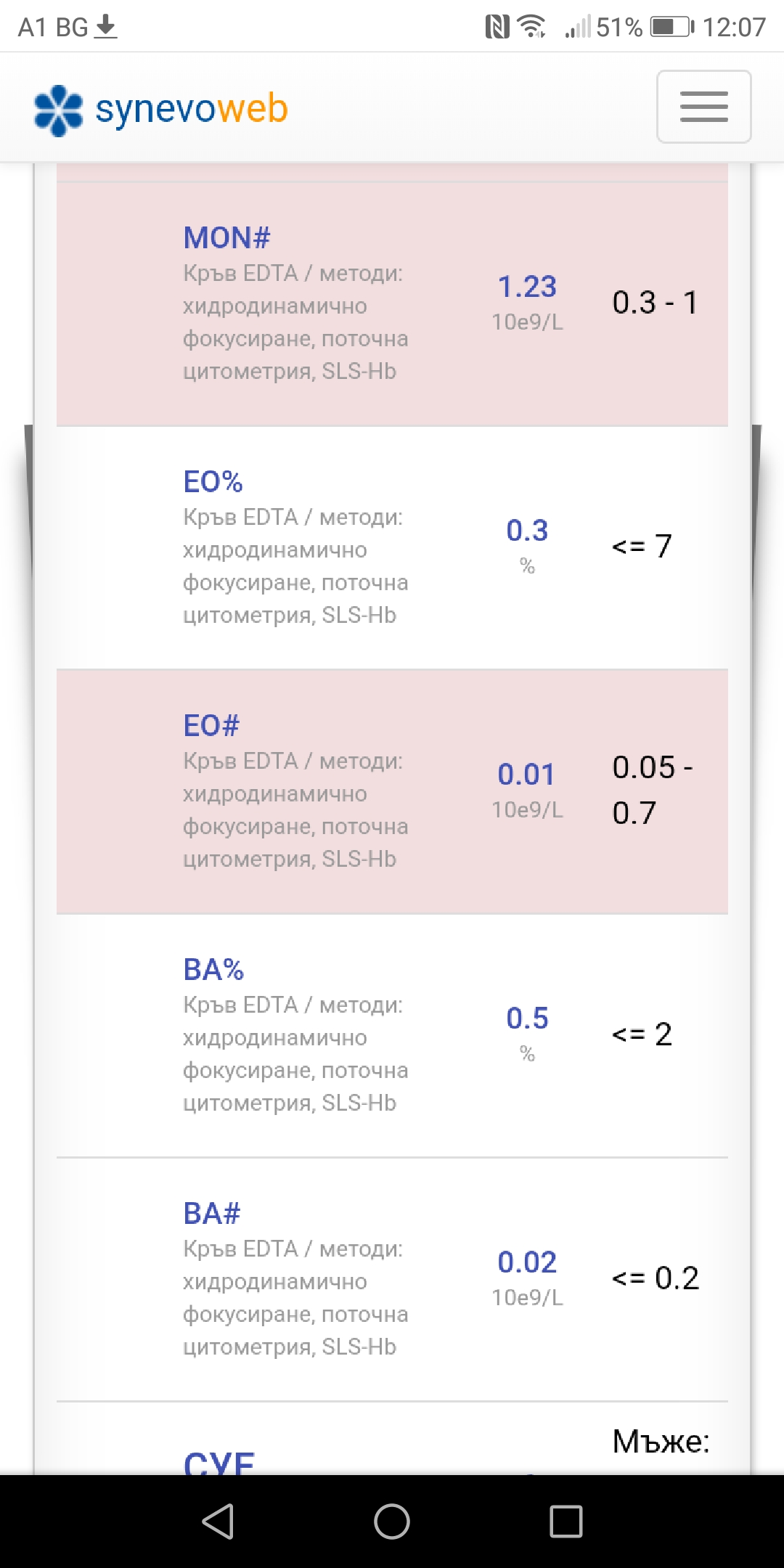Tap the BA# result value 0.02
This screenshot has height=1568, width=784.
[x=527, y=1262]
